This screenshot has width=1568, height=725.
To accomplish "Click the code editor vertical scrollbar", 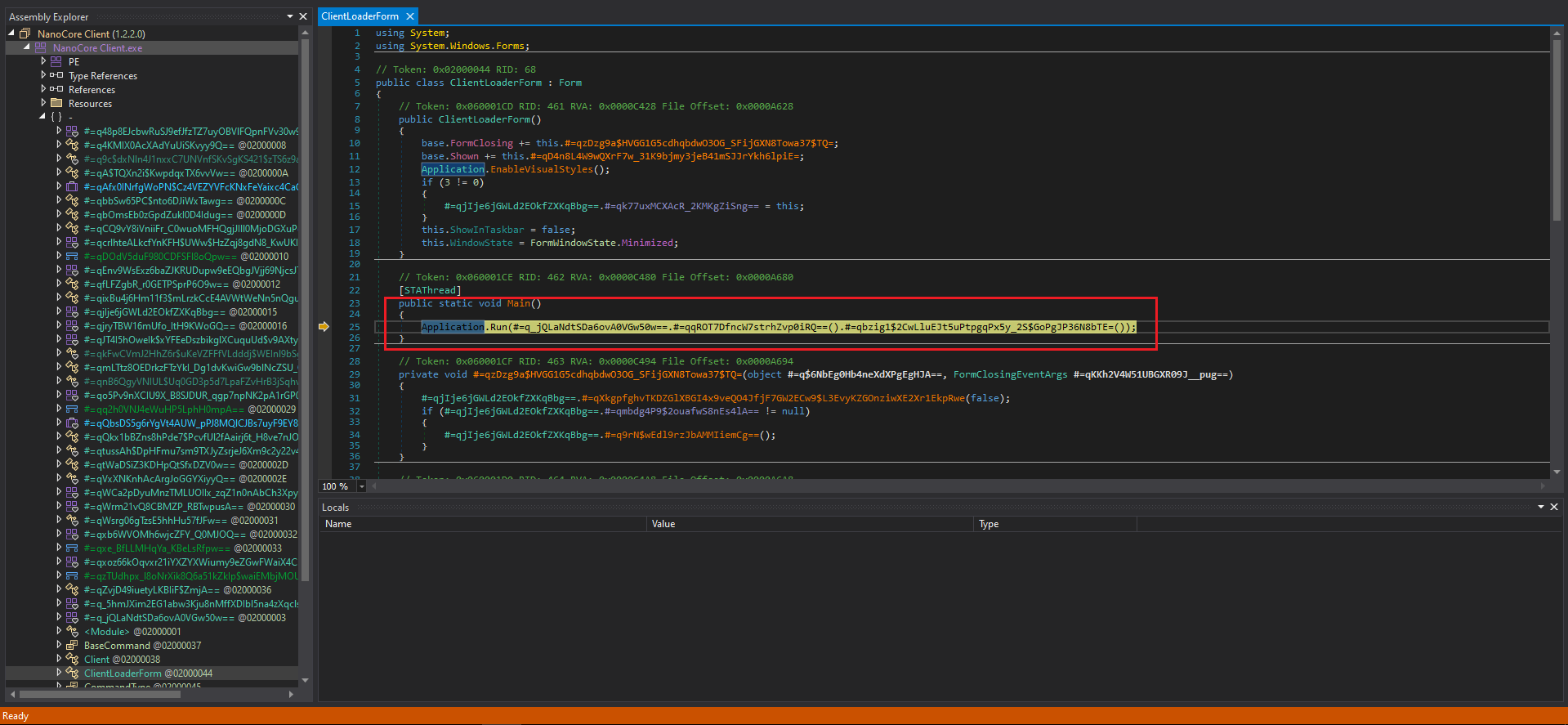I will tap(1557, 129).
